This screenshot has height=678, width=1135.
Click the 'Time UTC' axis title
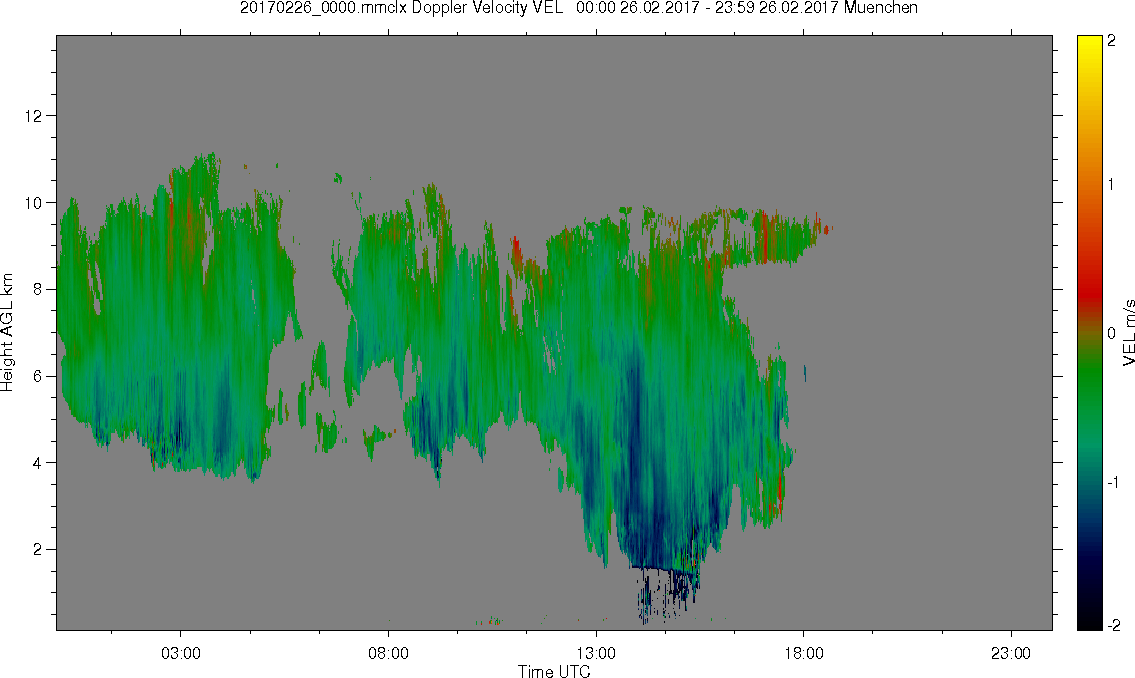554,671
